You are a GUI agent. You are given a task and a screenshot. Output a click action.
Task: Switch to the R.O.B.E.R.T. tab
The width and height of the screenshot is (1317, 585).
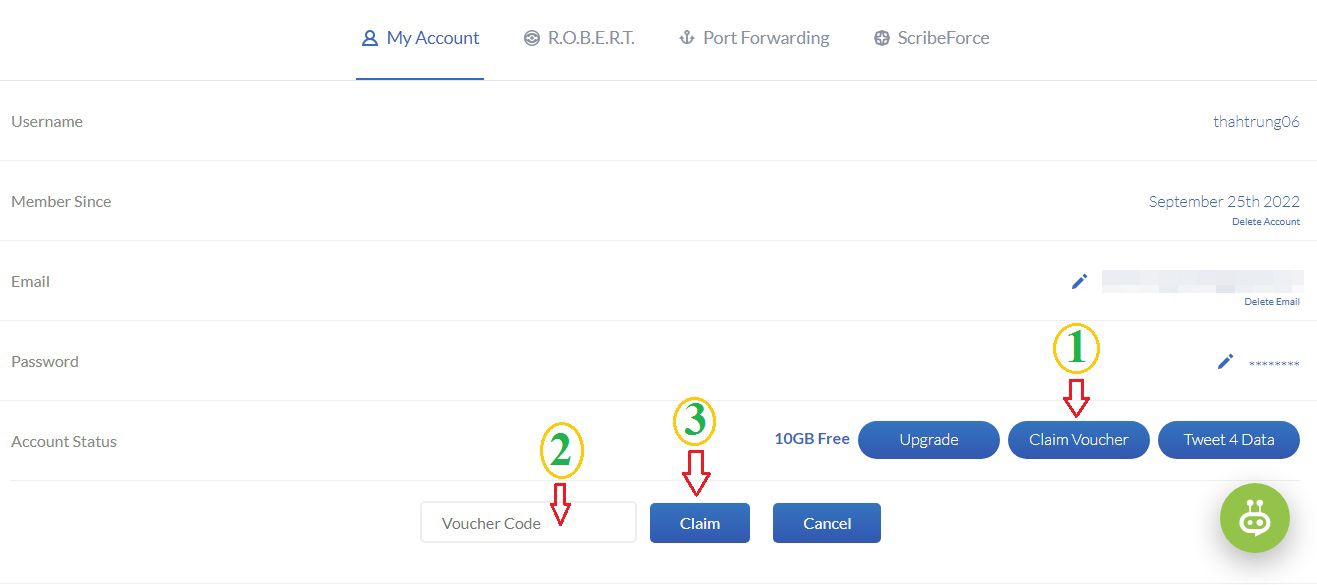579,38
